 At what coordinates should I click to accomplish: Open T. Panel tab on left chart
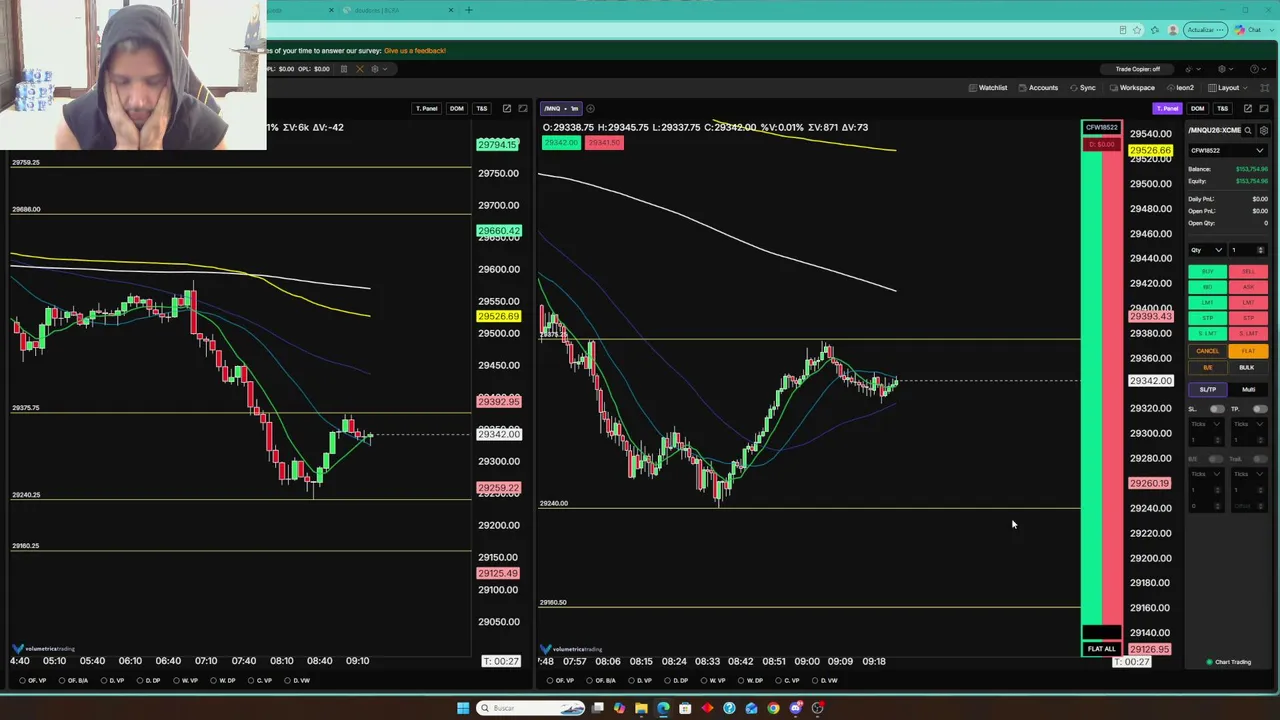coord(426,108)
